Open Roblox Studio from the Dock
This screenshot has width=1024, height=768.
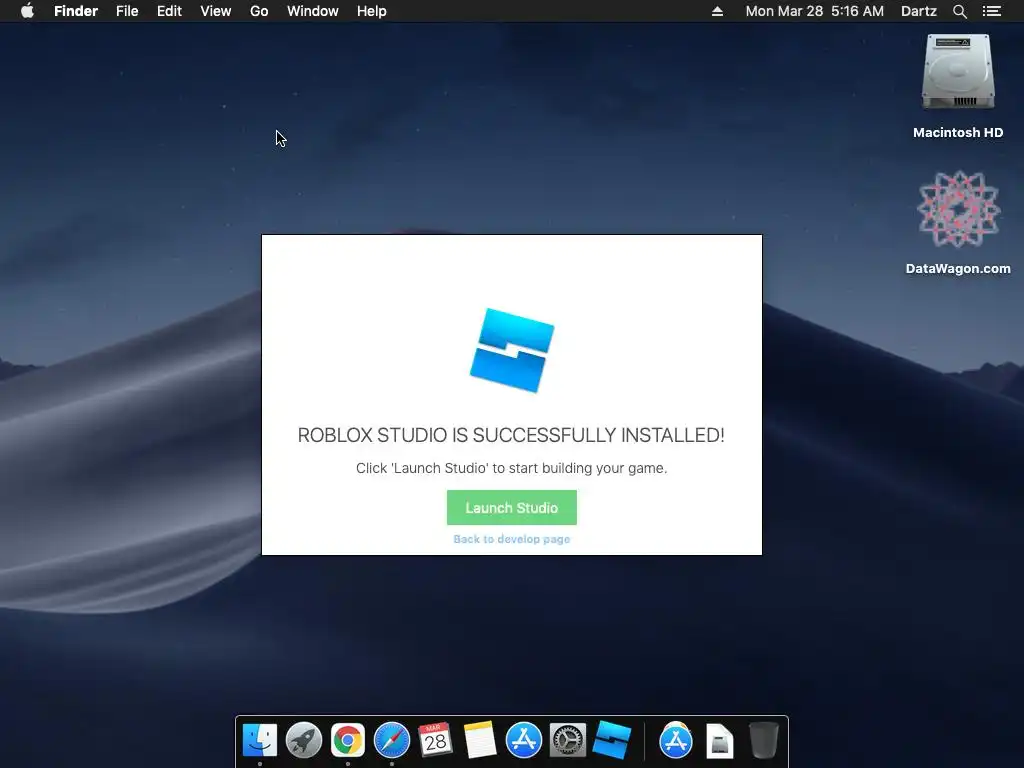612,740
